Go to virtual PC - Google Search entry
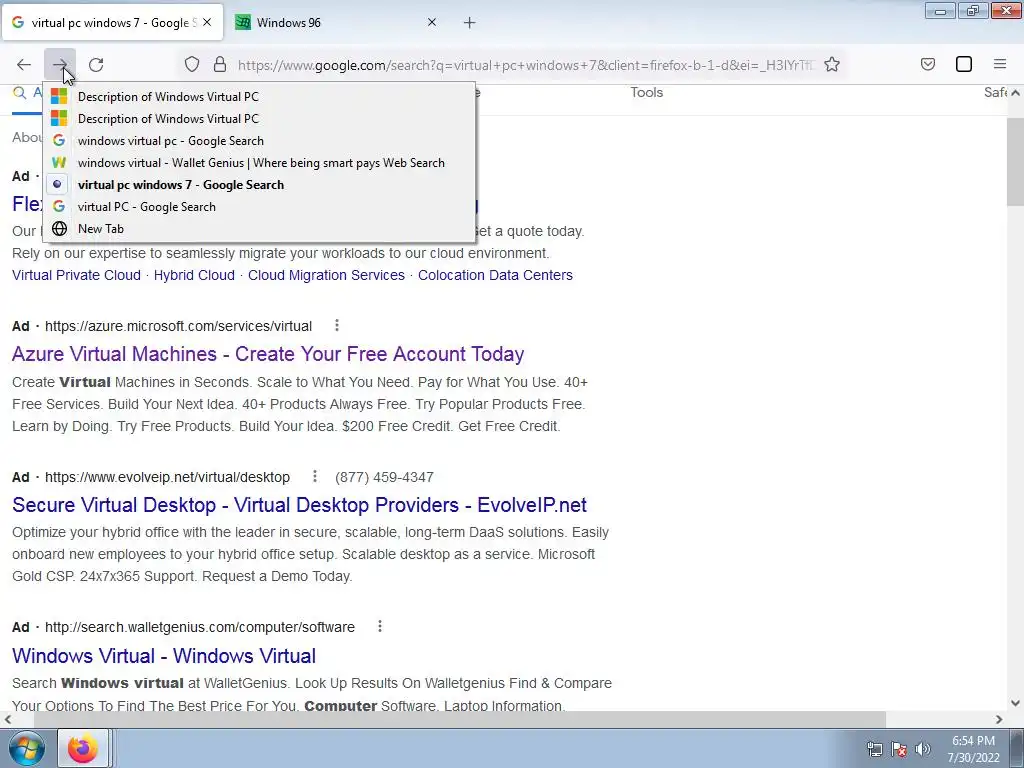The image size is (1024, 768). (259, 206)
